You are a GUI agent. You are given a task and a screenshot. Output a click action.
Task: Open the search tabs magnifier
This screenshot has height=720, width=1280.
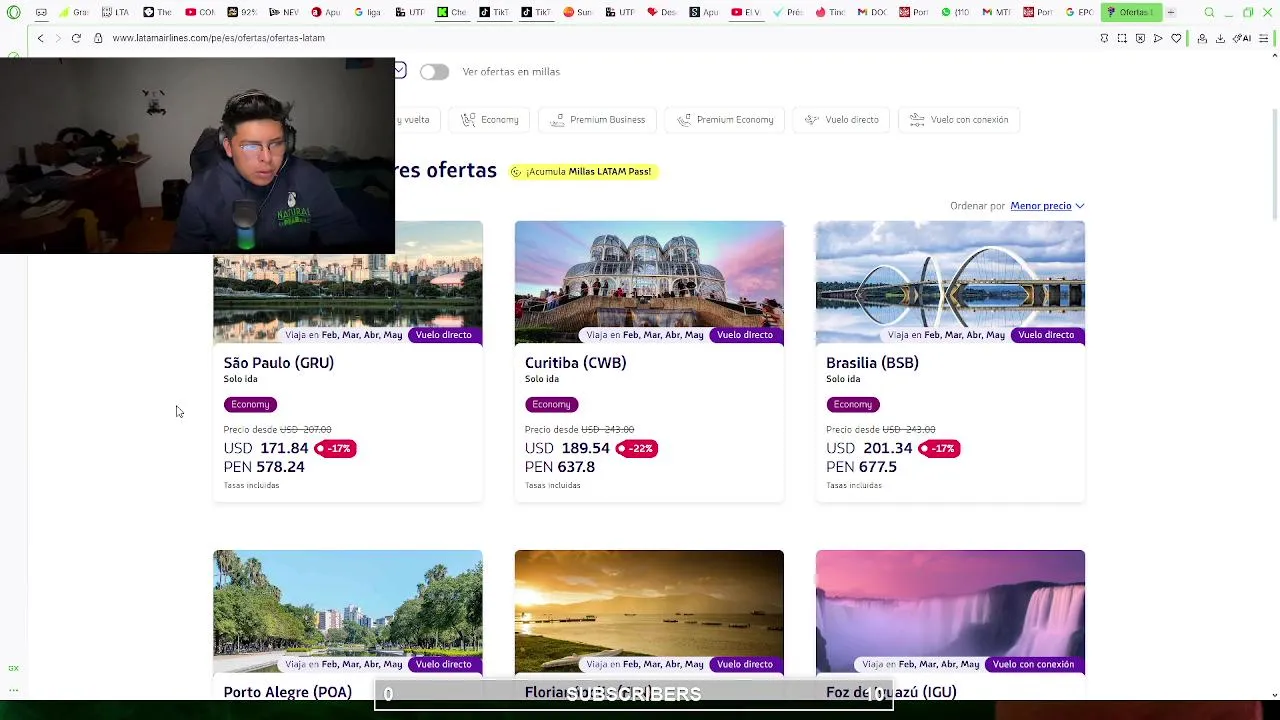[x=1209, y=12]
